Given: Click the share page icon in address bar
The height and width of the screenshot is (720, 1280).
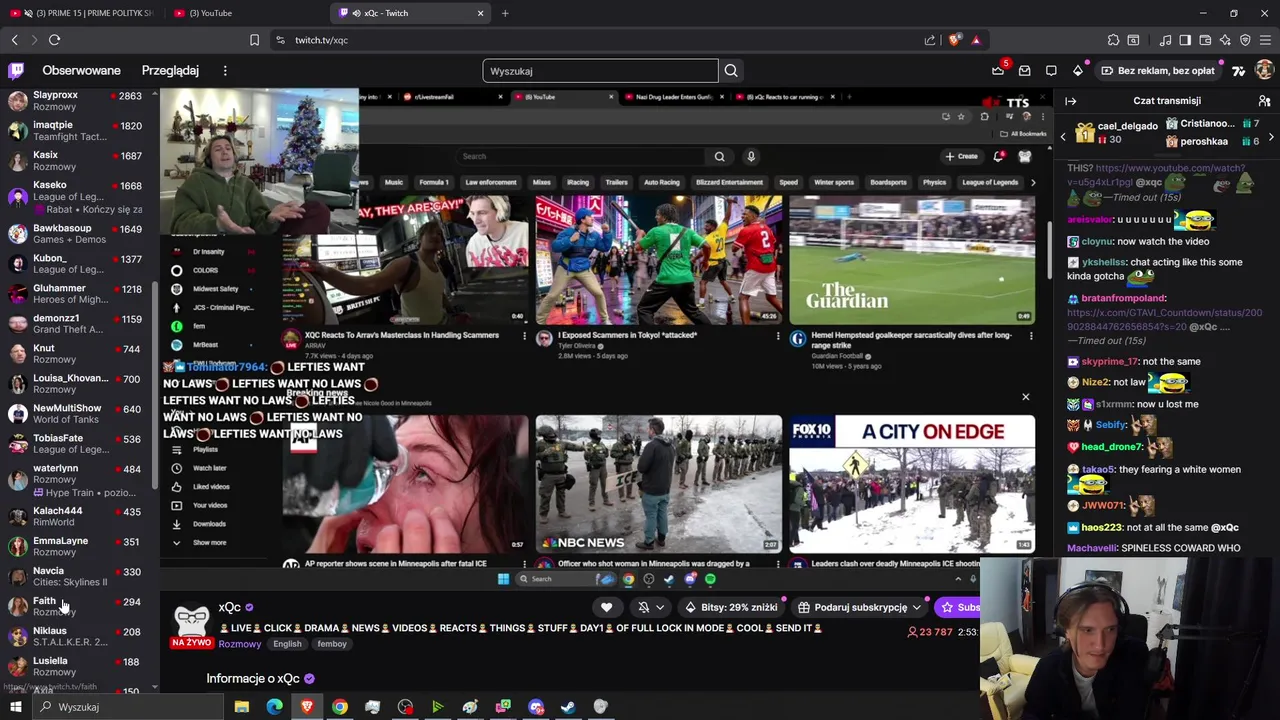Looking at the screenshot, I should [x=930, y=40].
